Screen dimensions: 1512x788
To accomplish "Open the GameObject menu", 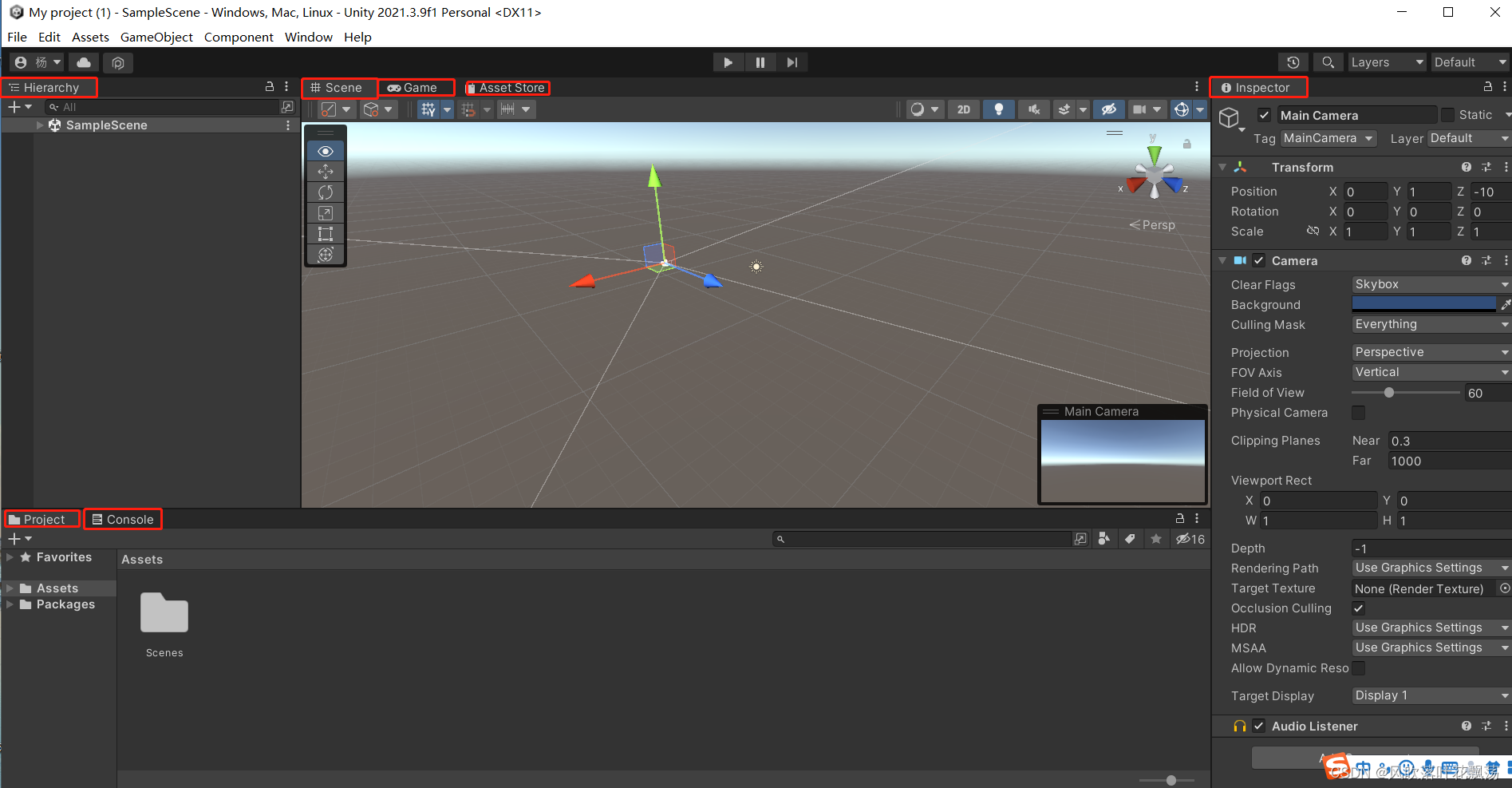I will pos(156,37).
